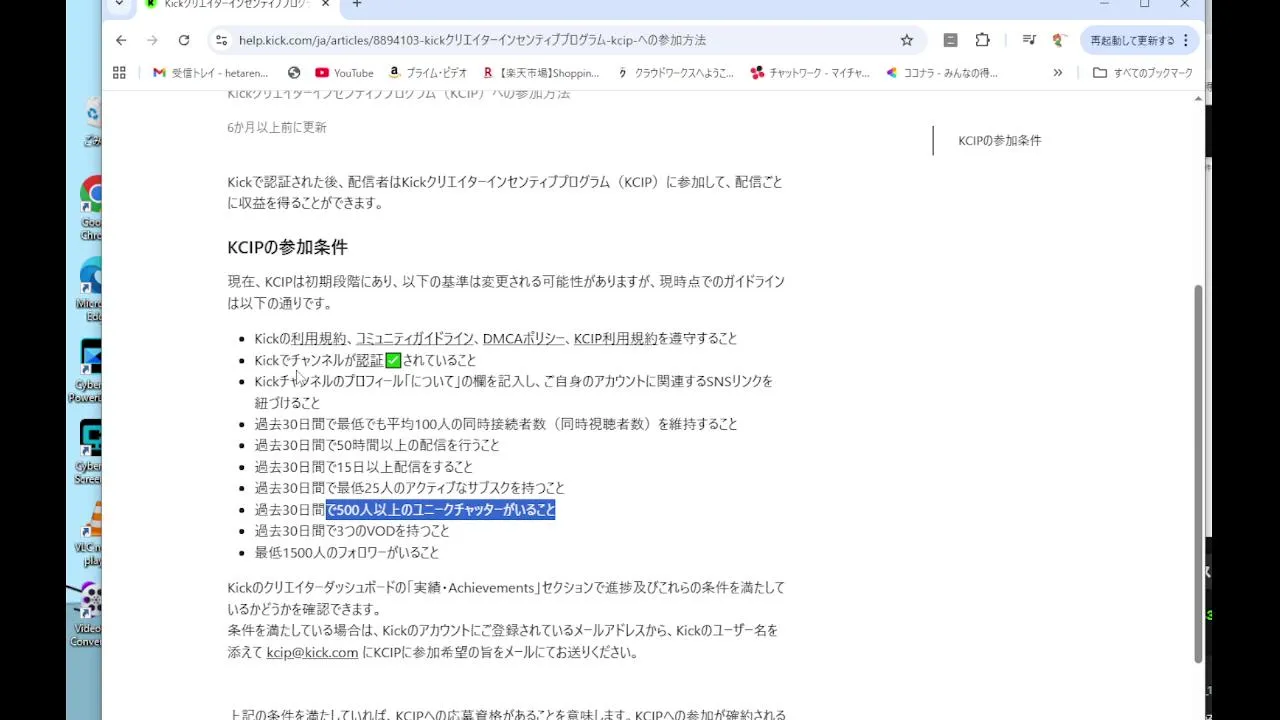
Task: Open the KCIP利用規約 link
Action: (x=615, y=339)
